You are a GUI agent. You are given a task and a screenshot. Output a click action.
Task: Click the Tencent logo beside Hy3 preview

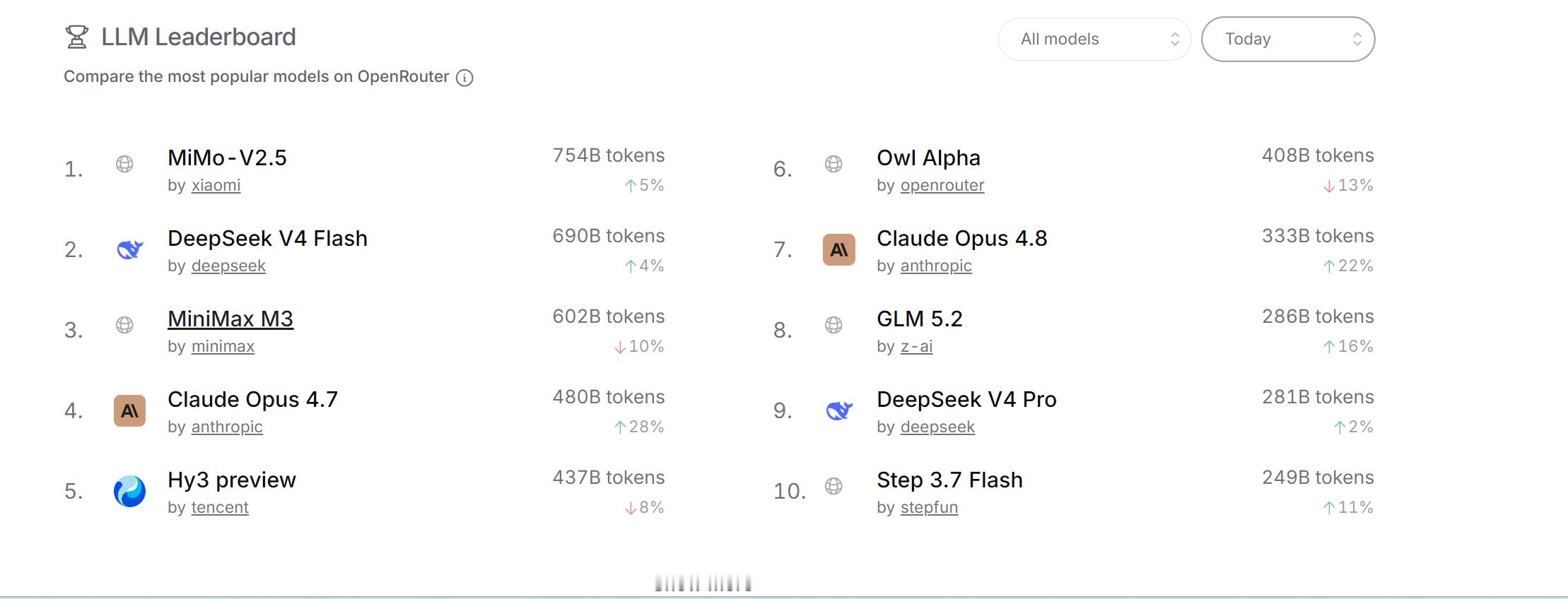(x=129, y=491)
